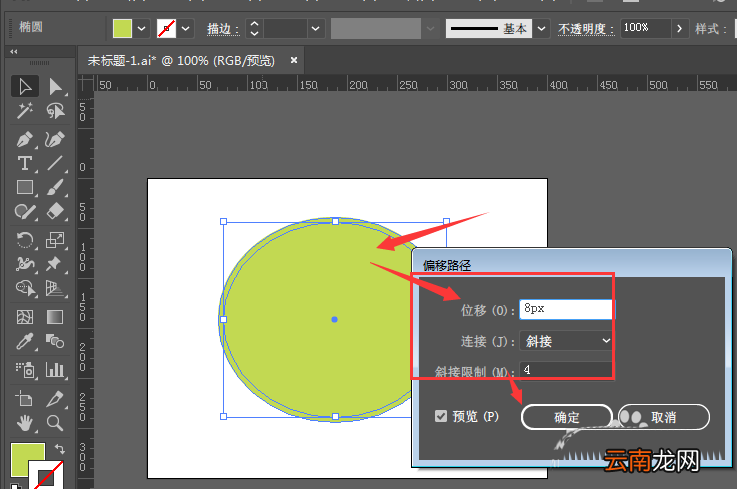This screenshot has height=489, width=737.
Task: Open the brush definition 基本 dropdown
Action: [541, 29]
